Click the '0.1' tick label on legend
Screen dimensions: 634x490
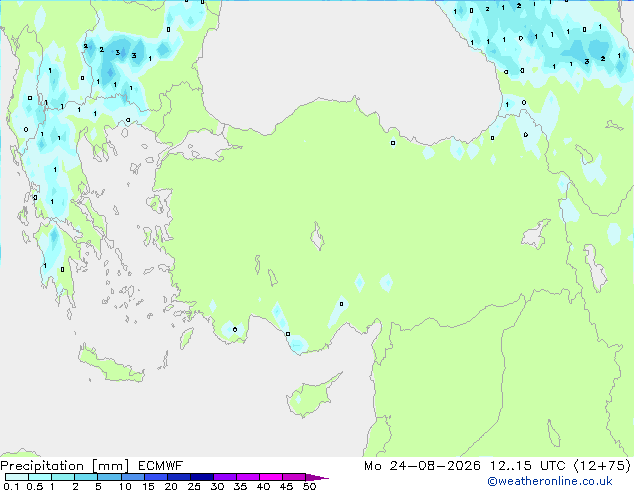point(11,486)
